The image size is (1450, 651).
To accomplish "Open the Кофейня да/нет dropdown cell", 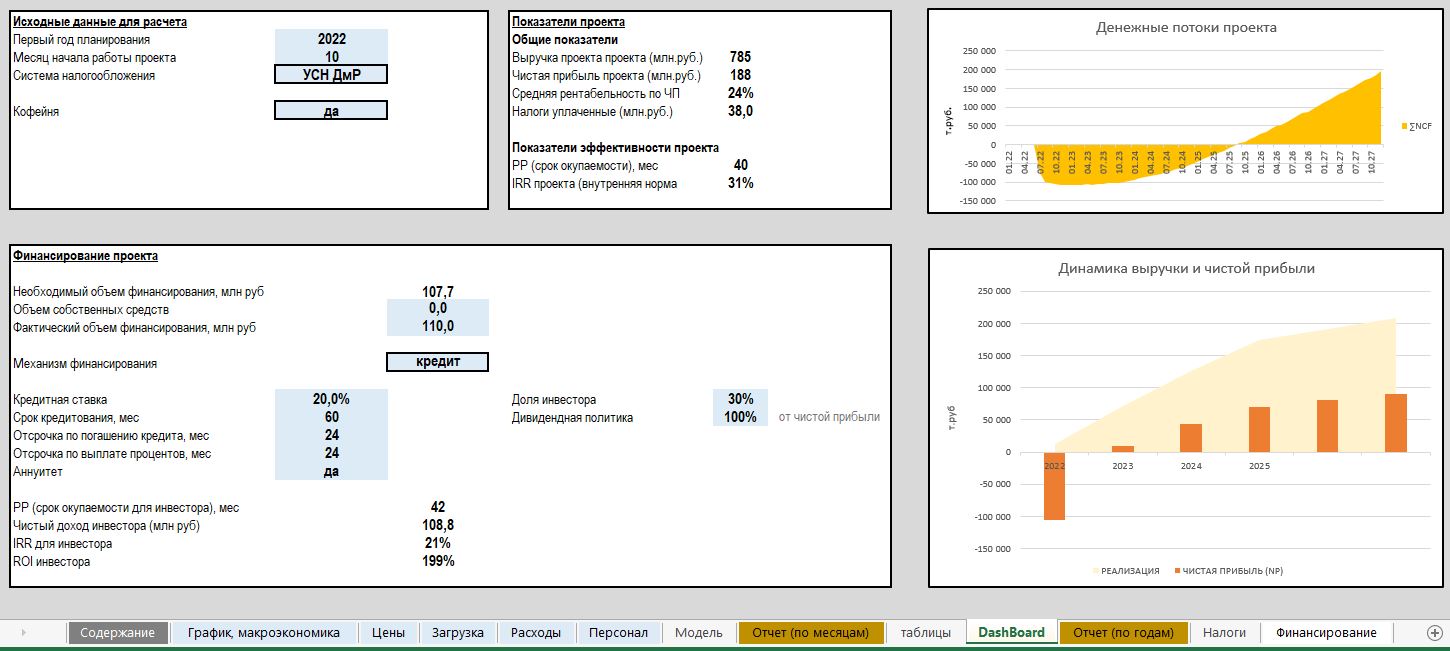I will pyautogui.click(x=331, y=111).
